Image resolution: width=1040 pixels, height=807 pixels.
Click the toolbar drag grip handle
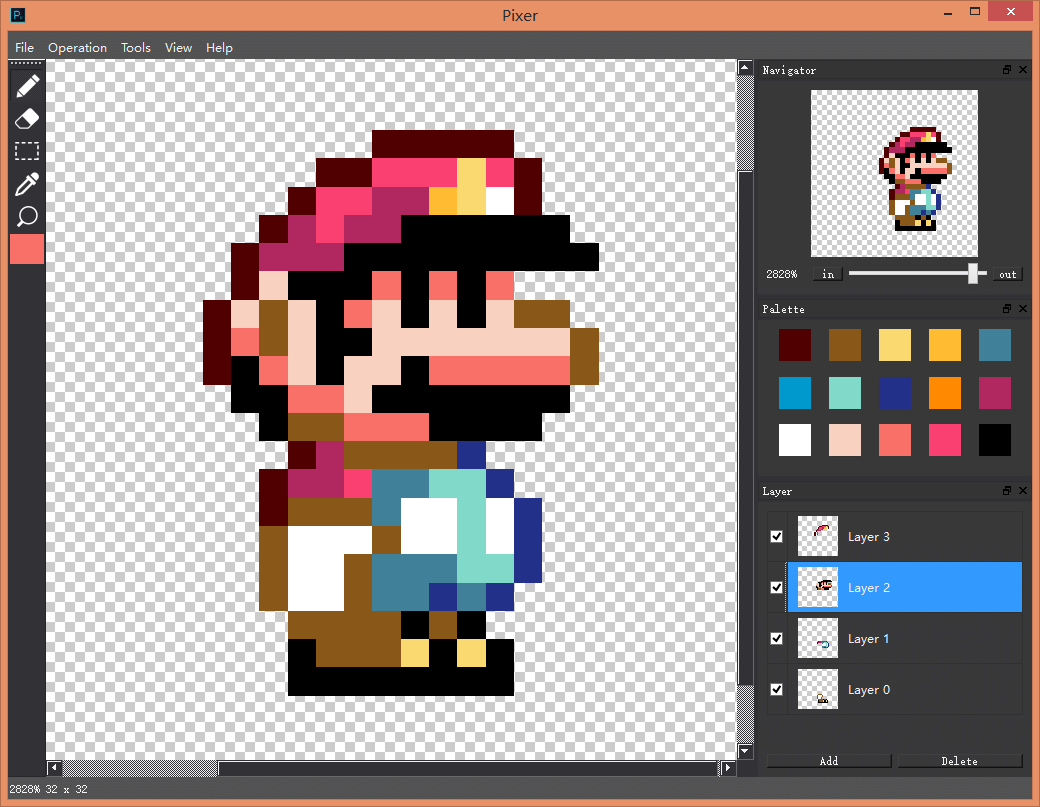pos(27,63)
